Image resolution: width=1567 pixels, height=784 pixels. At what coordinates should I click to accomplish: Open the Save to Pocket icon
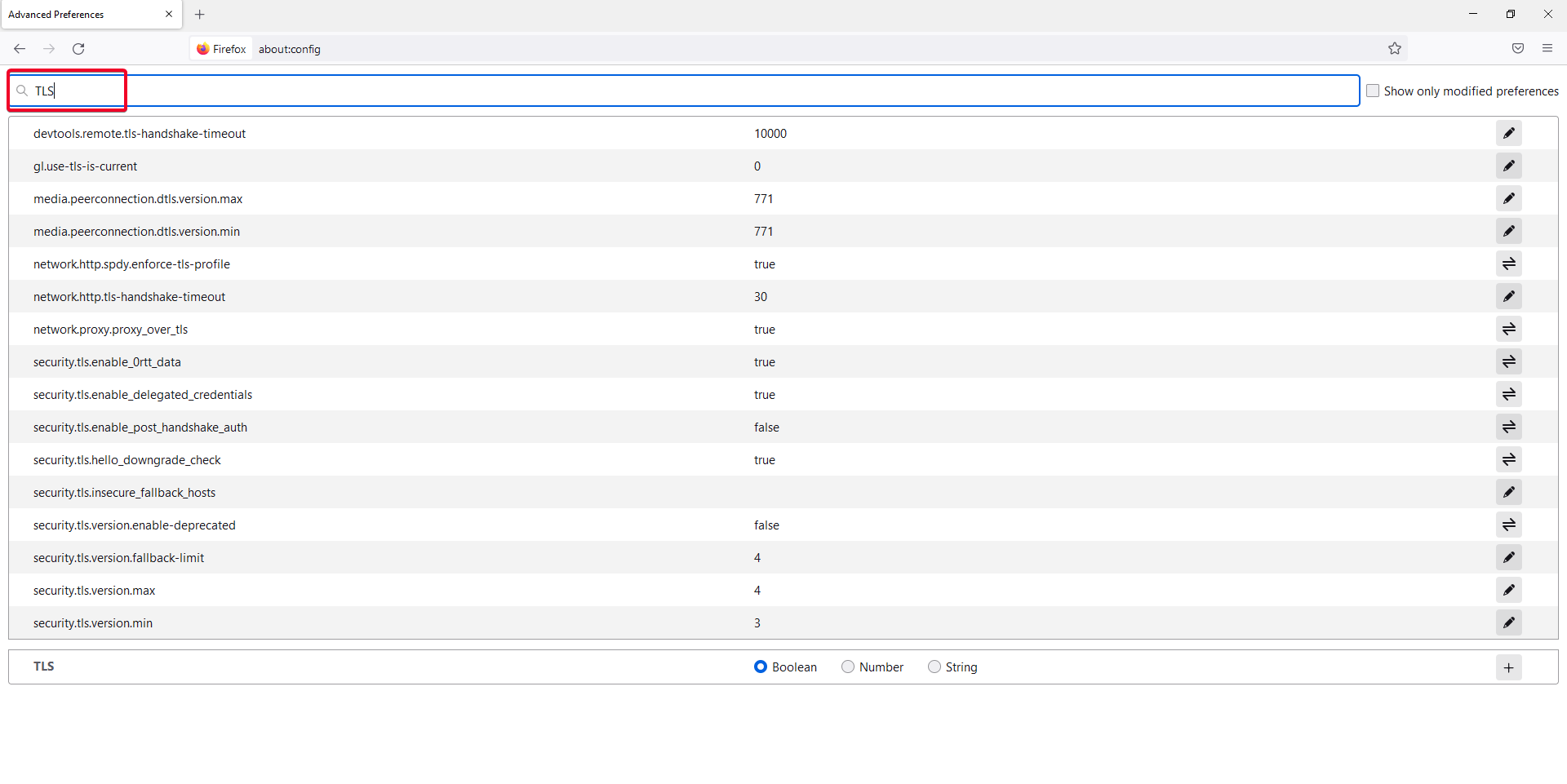pos(1517,49)
